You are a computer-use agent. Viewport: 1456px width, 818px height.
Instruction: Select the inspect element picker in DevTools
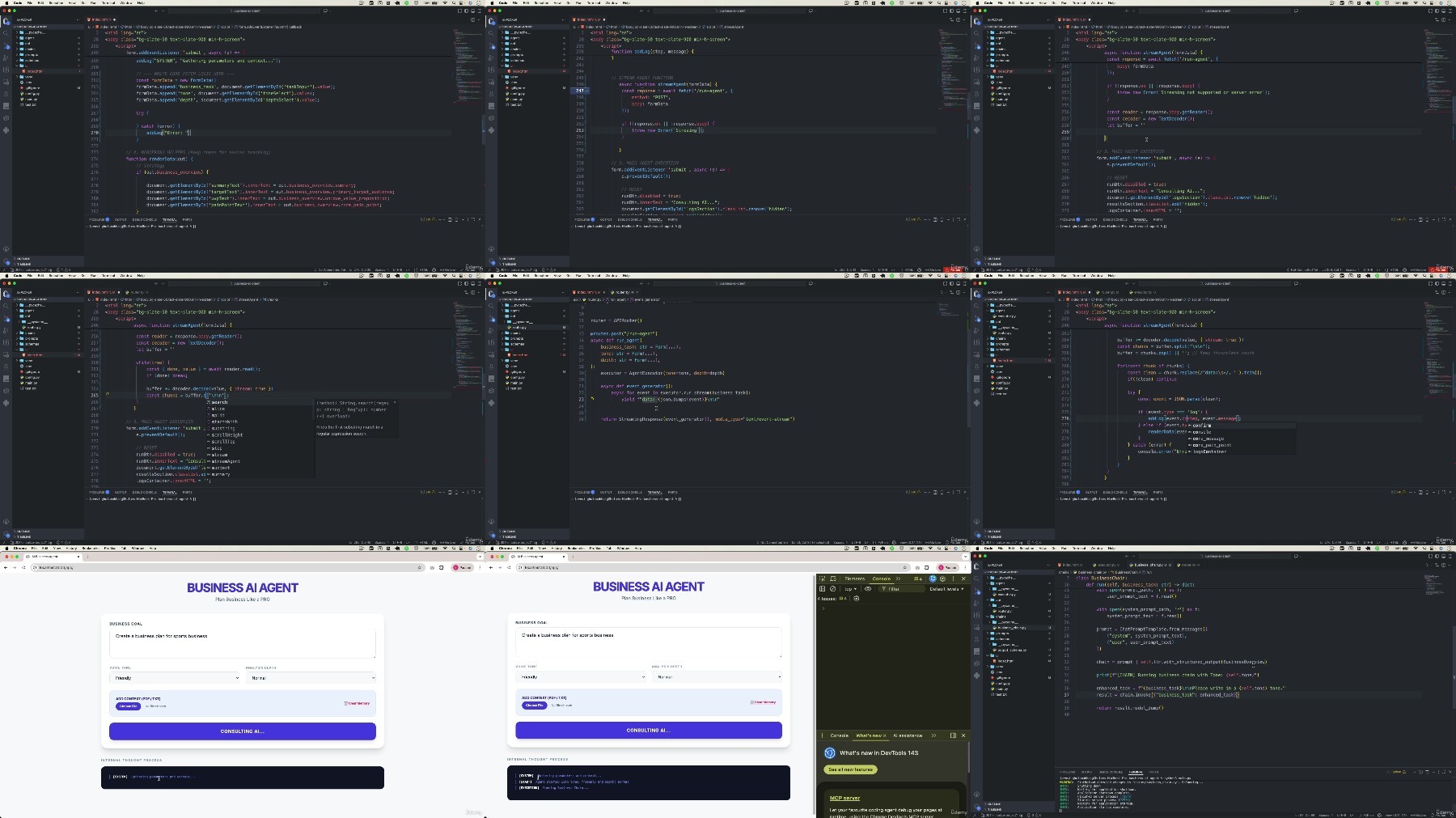[823, 579]
